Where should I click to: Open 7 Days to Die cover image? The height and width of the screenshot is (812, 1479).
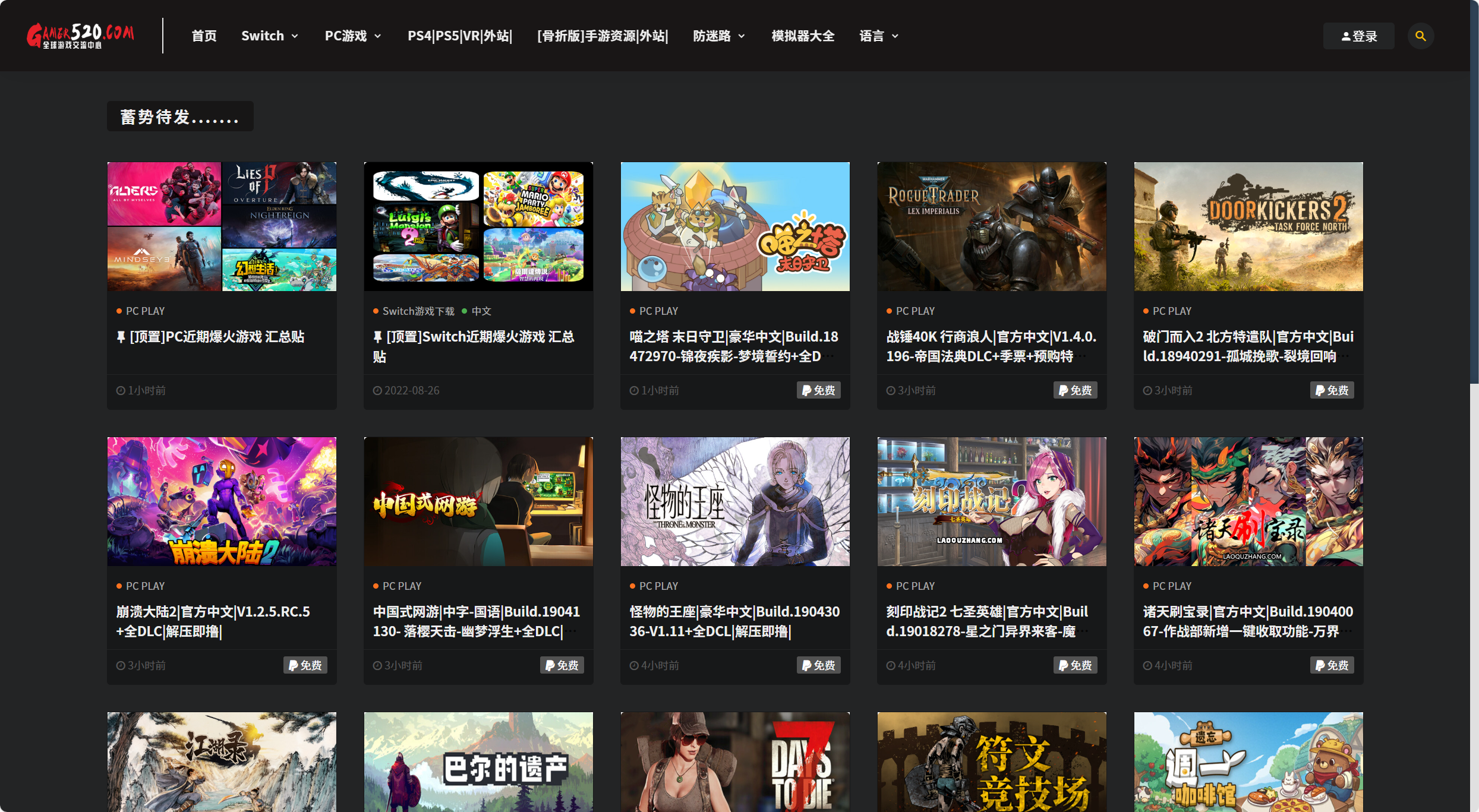pos(735,762)
